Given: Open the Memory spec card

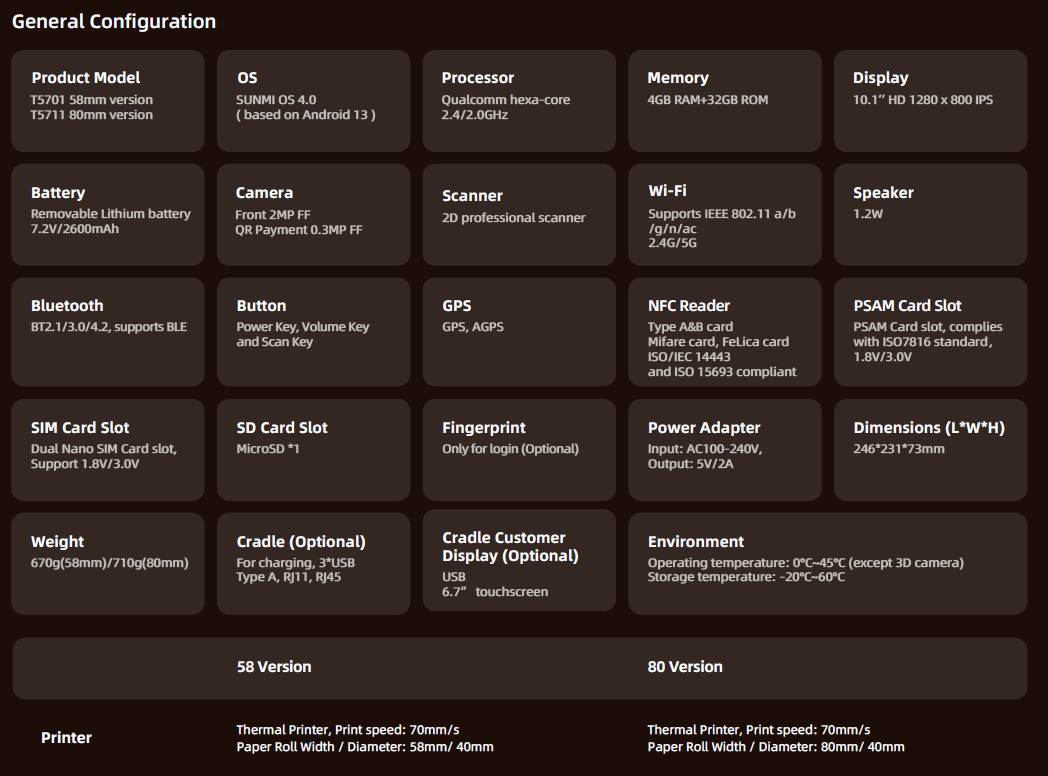Looking at the screenshot, I should click(725, 101).
